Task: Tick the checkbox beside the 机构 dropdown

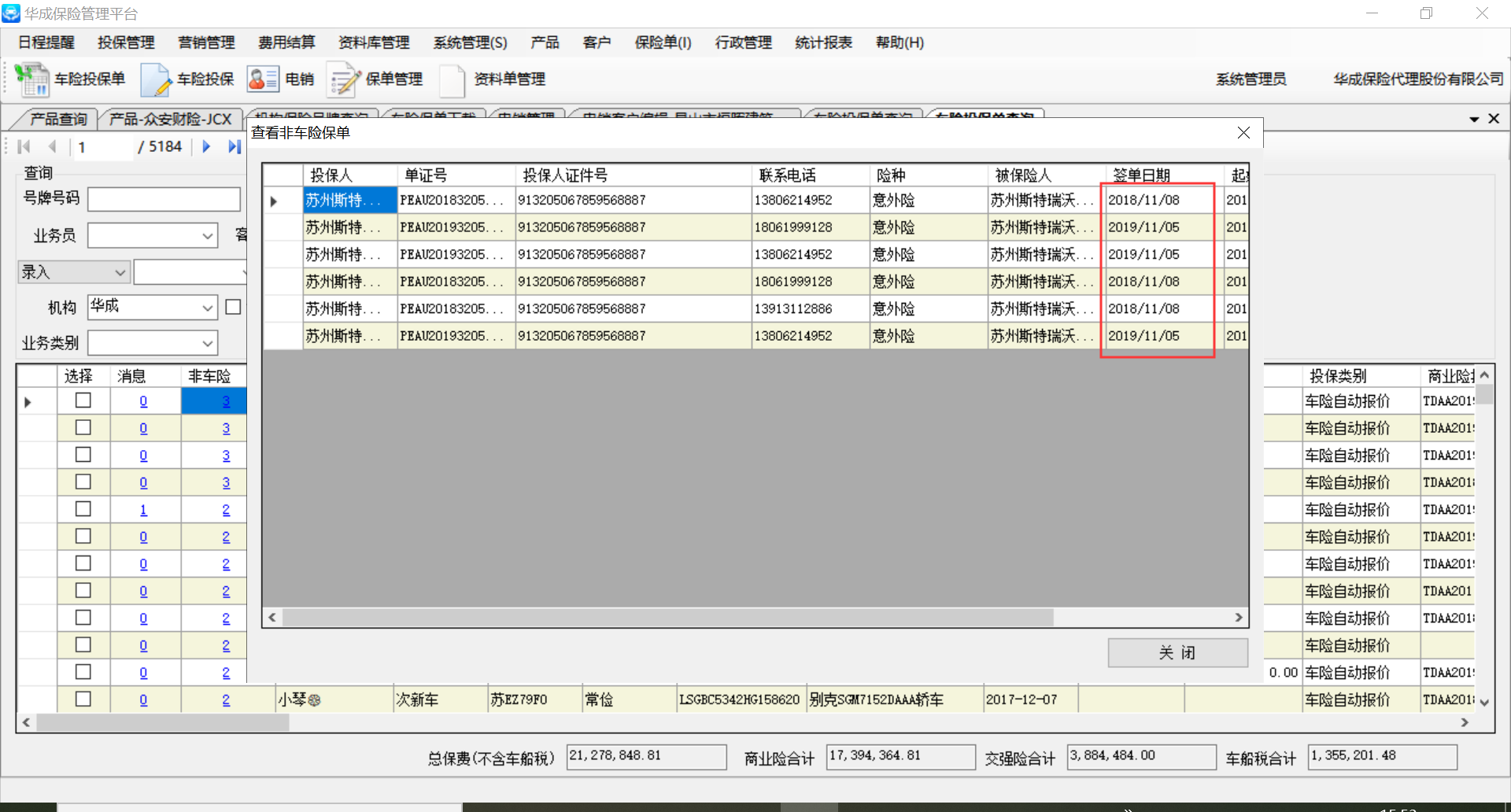Action: coord(233,307)
